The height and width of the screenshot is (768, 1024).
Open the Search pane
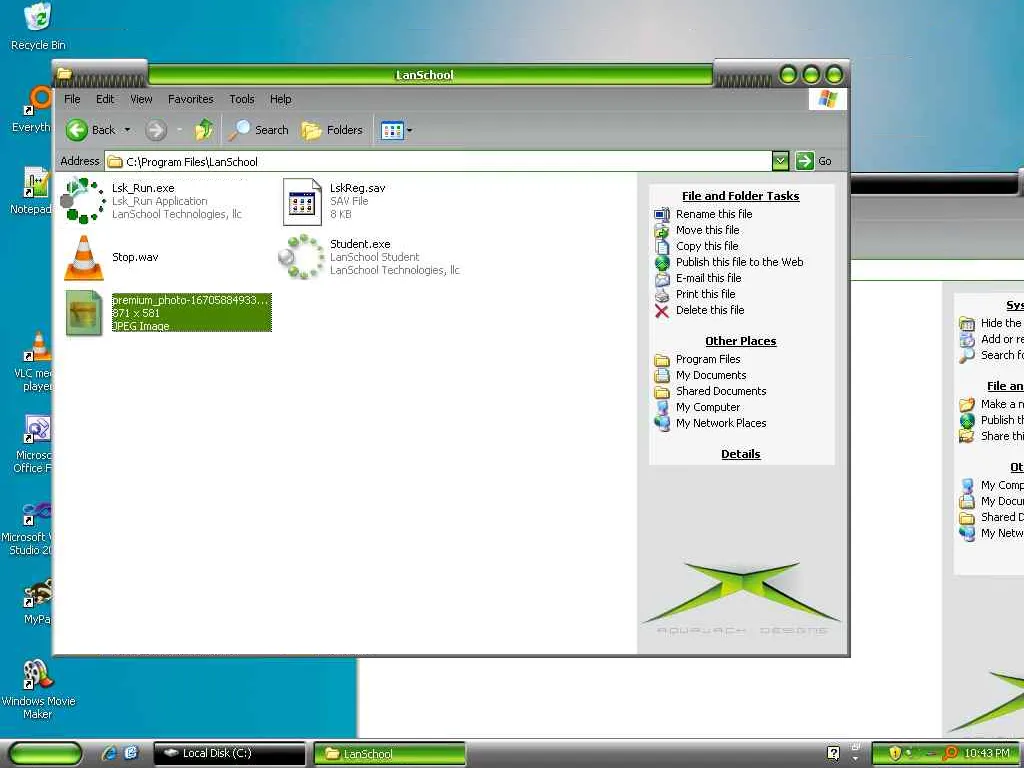pos(259,130)
